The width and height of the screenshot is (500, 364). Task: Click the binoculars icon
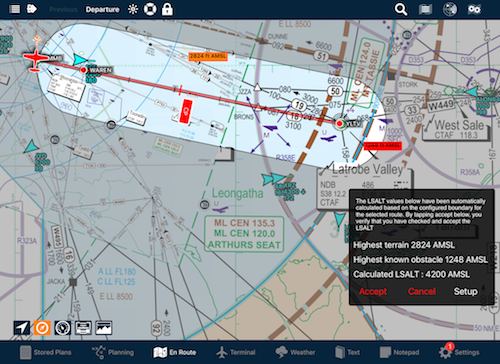tap(474, 9)
